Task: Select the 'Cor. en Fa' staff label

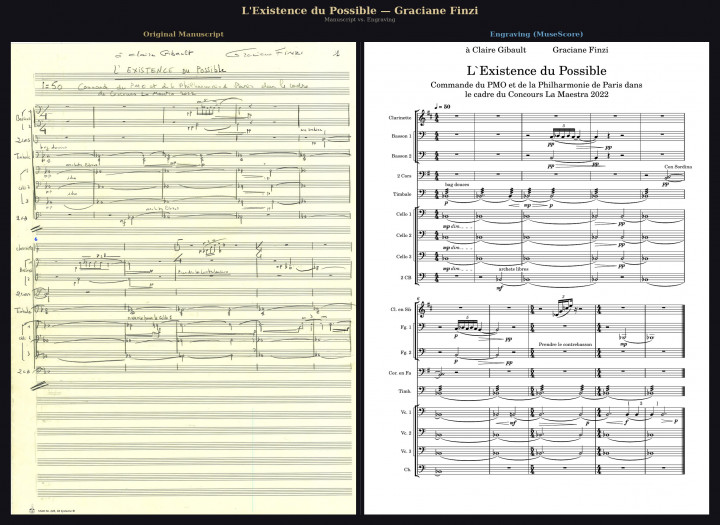Action: tap(400, 373)
